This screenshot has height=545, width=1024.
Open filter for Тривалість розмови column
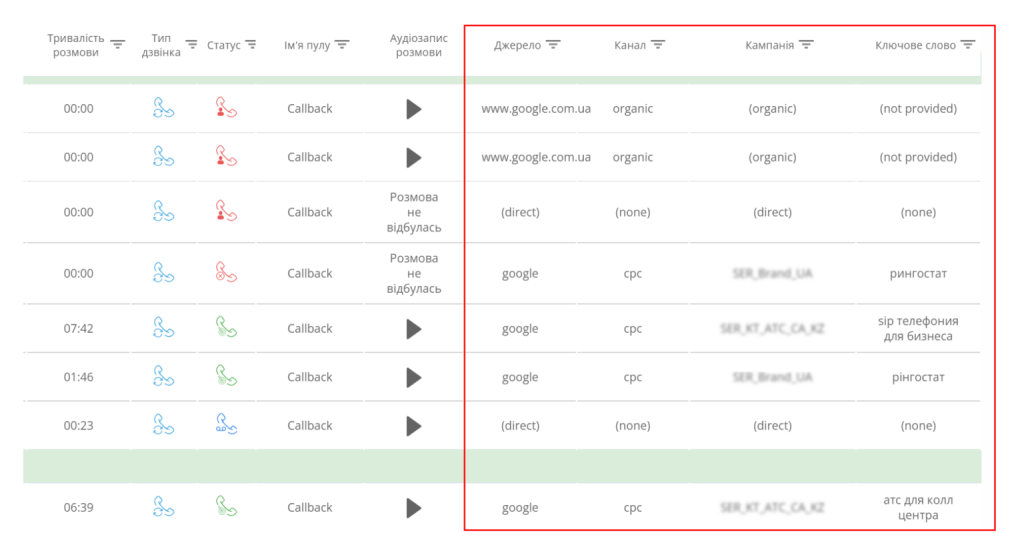pyautogui.click(x=118, y=44)
